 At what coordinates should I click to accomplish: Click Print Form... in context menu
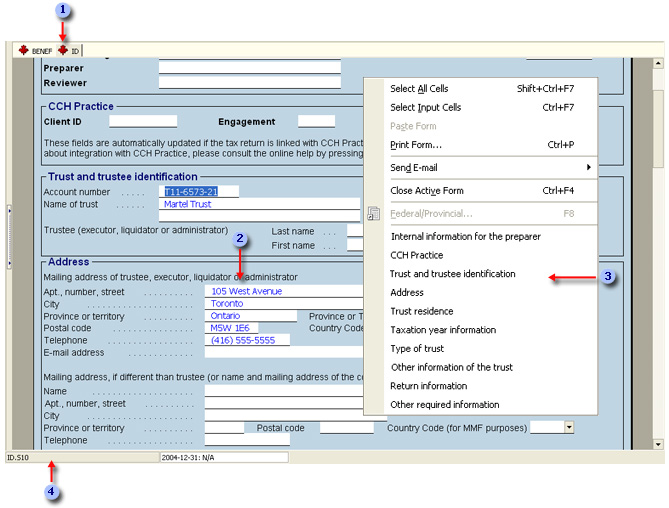(x=482, y=145)
